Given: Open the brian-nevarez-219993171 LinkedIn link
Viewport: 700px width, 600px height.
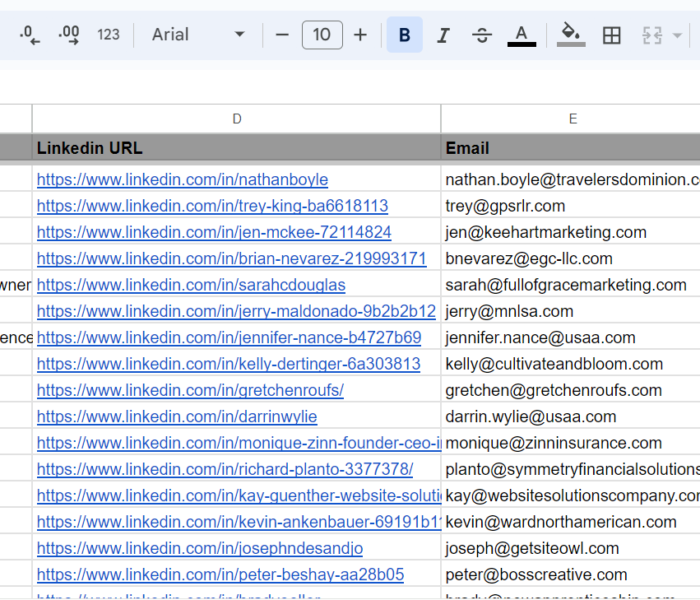Looking at the screenshot, I should pyautogui.click(x=232, y=258).
